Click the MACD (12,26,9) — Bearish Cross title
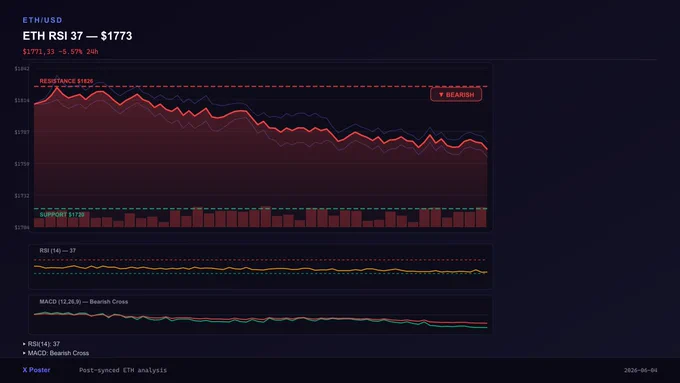Viewport: 680px width, 383px height. 84,301
